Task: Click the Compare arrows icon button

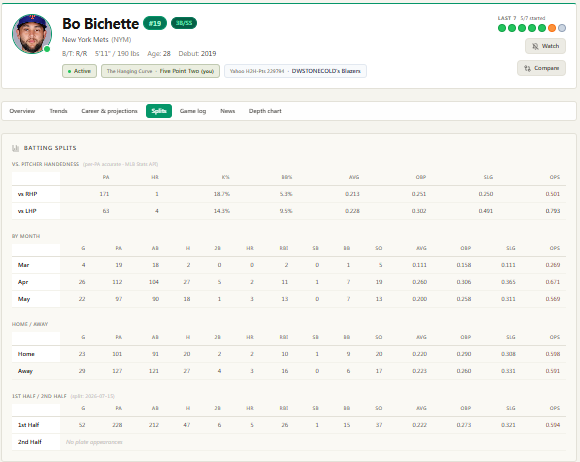Action: click(x=541, y=68)
